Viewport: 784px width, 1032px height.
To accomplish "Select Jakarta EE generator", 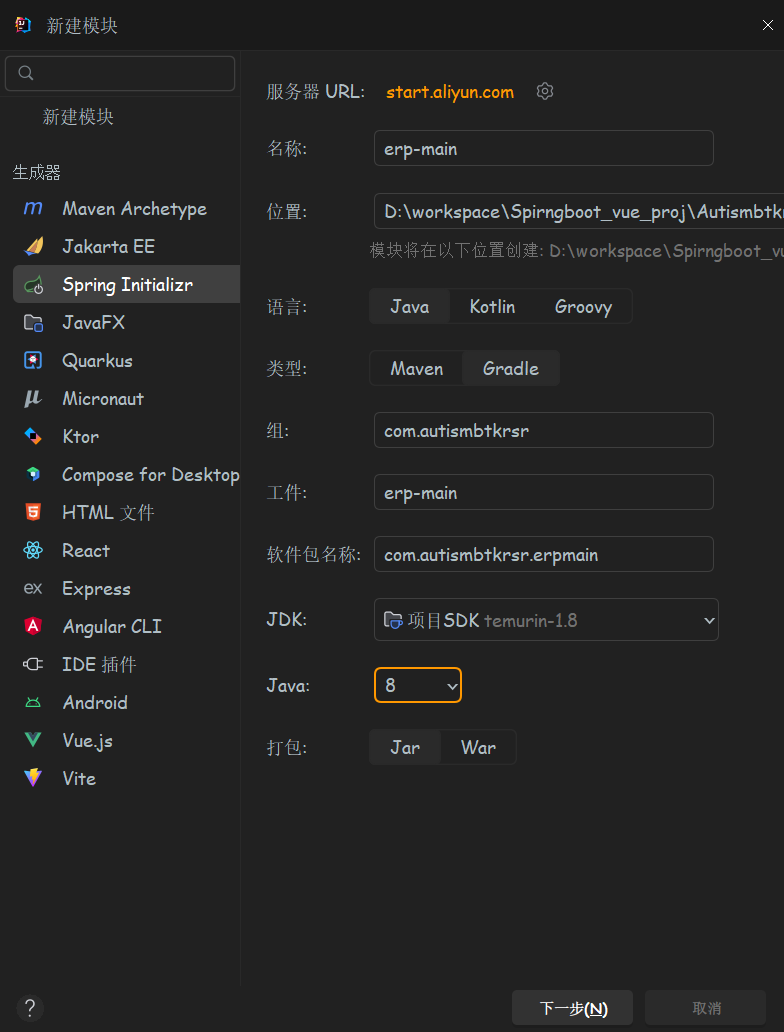I will click(126, 246).
